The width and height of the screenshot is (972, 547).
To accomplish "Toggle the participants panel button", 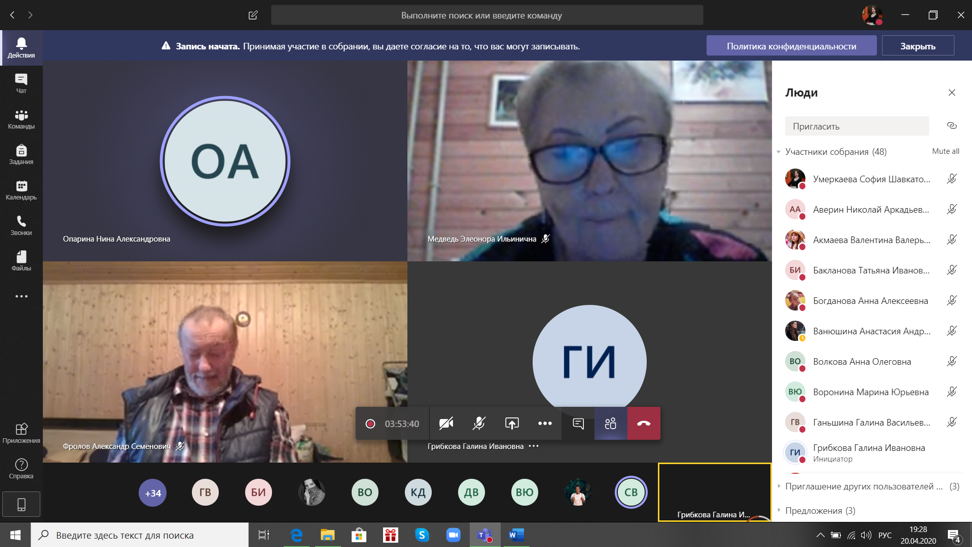I will click(x=610, y=424).
